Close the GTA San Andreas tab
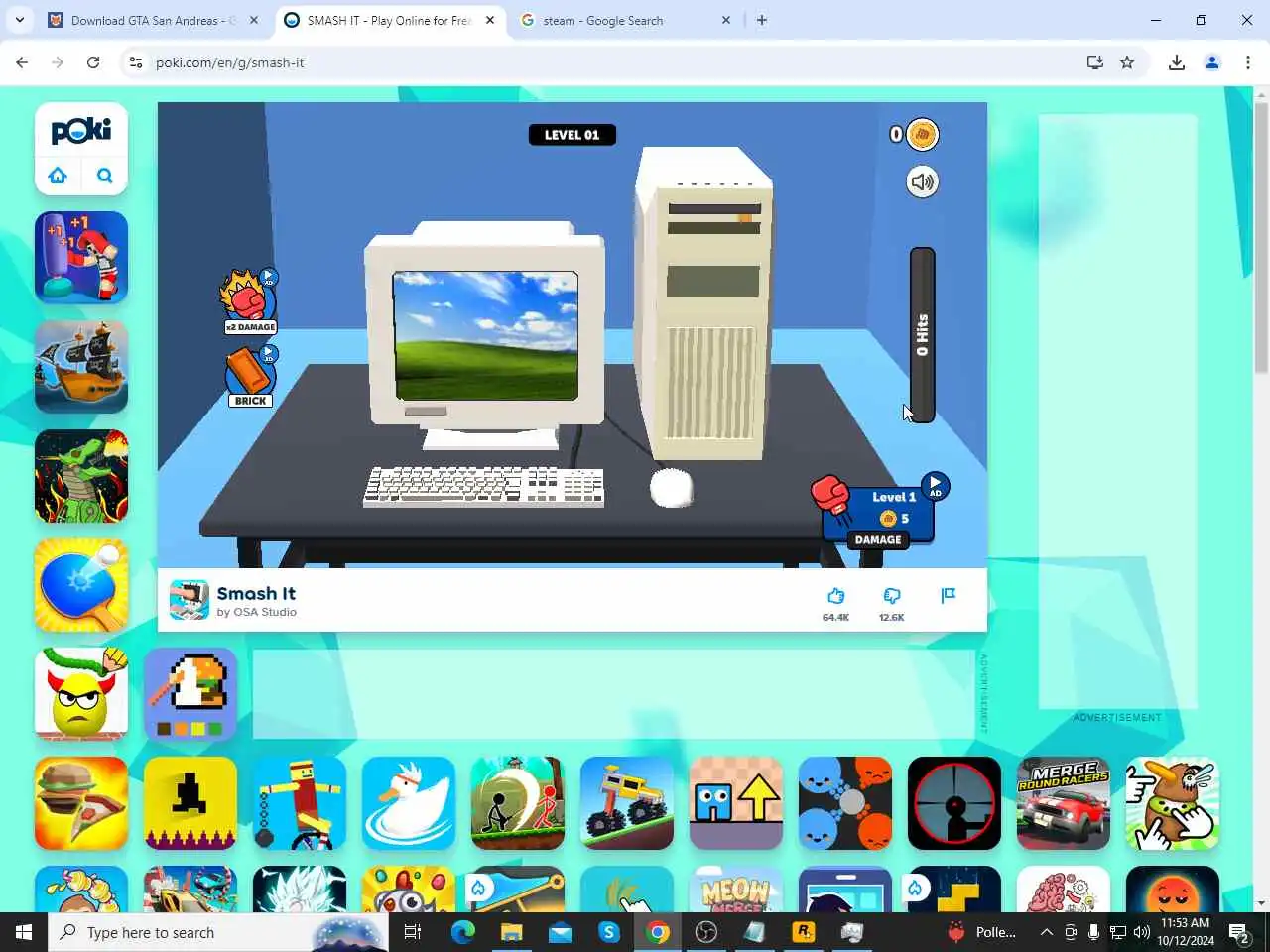The image size is (1270, 952). coord(254,20)
